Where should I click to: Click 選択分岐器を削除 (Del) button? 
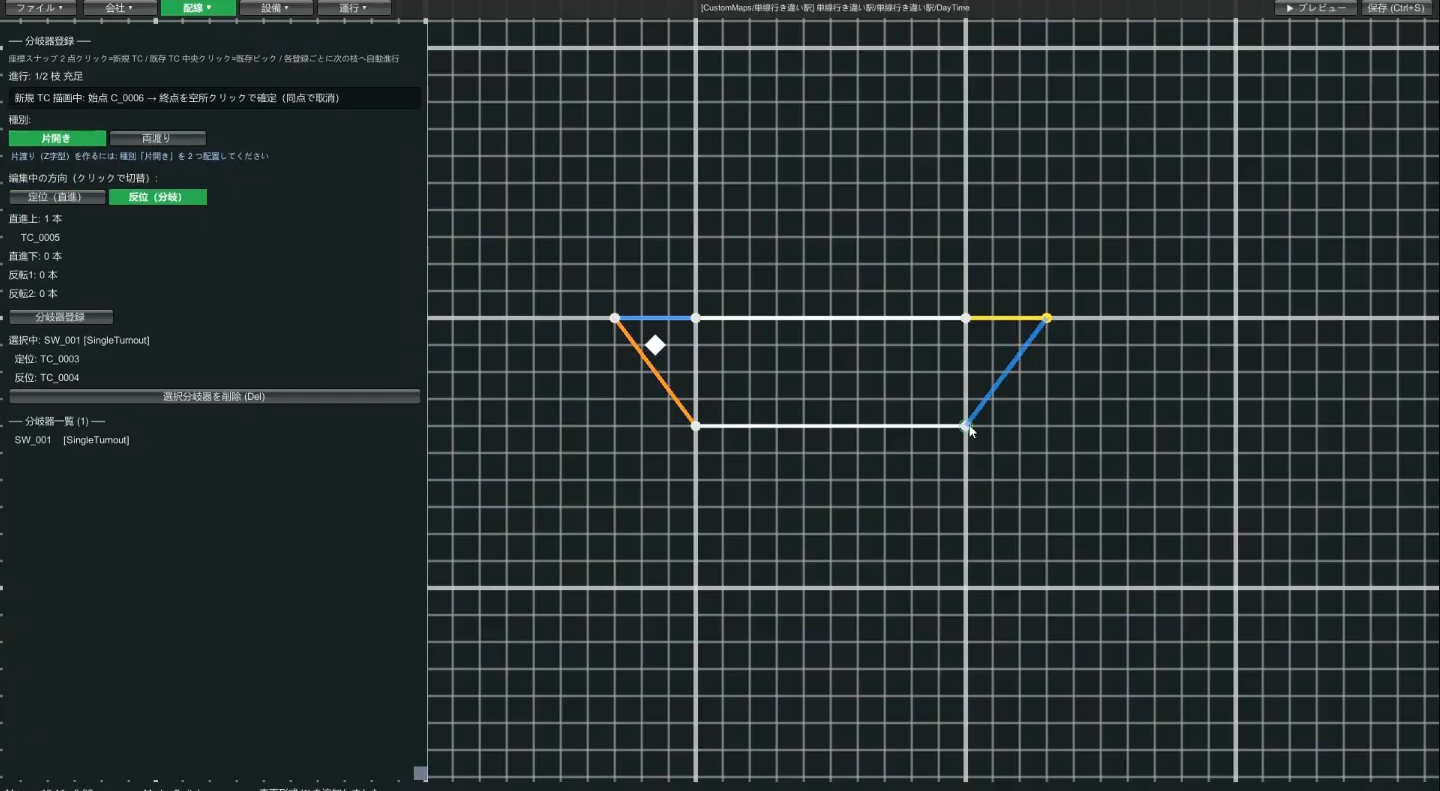[x=214, y=397]
